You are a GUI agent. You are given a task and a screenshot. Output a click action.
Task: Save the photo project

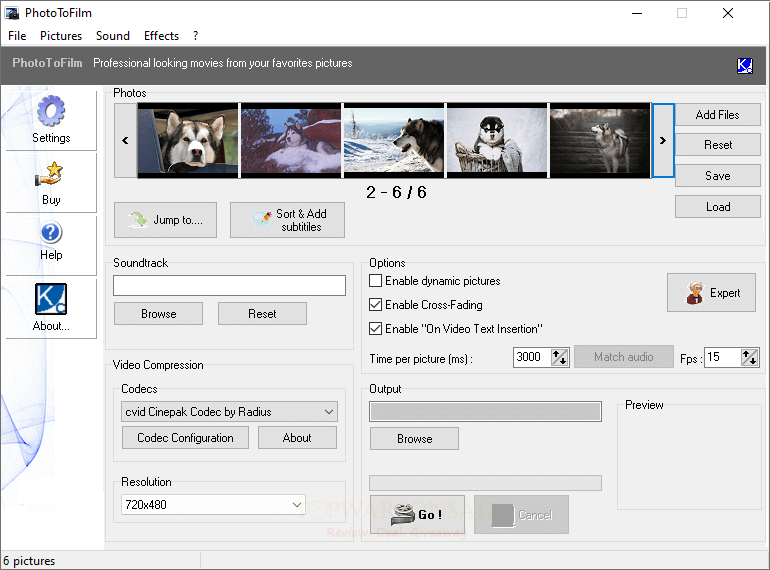point(717,176)
